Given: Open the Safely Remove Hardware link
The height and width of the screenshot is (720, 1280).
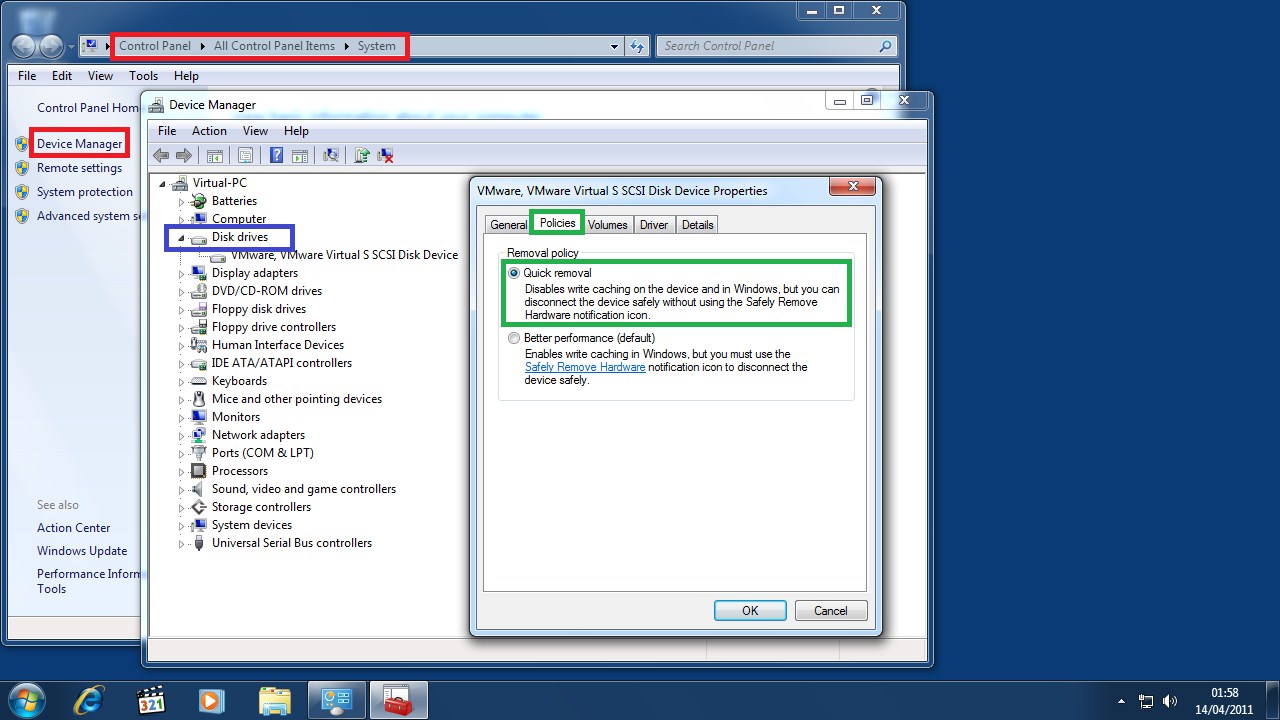Looking at the screenshot, I should [585, 367].
